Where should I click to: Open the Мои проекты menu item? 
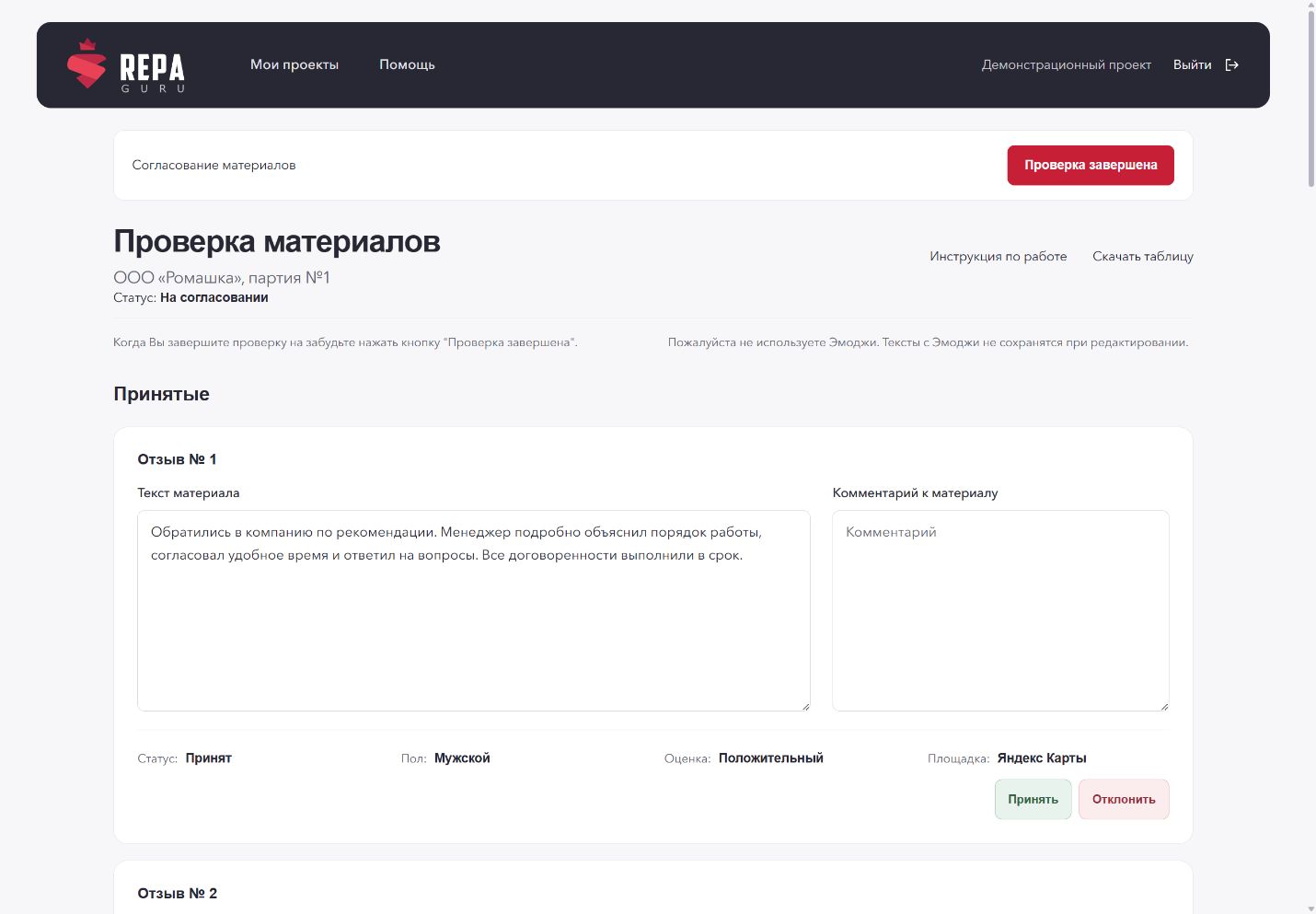tap(294, 64)
